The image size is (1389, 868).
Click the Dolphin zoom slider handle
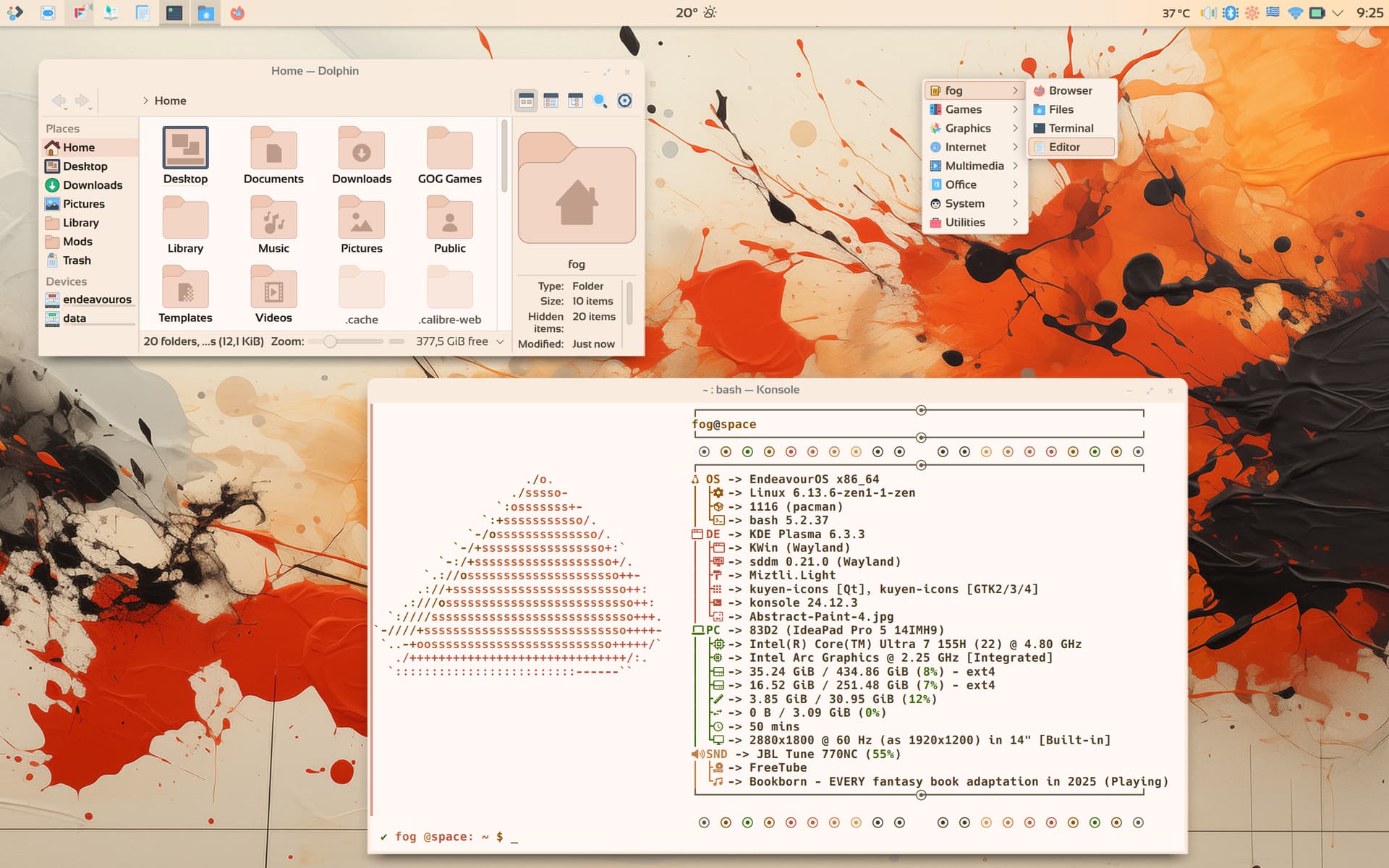tap(330, 341)
